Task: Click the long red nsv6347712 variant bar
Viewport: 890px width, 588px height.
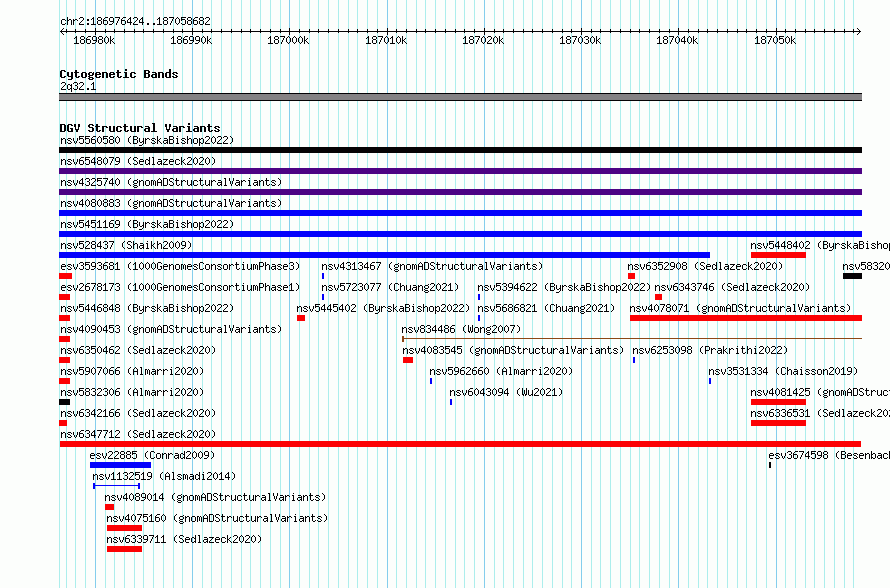Action: point(460,444)
